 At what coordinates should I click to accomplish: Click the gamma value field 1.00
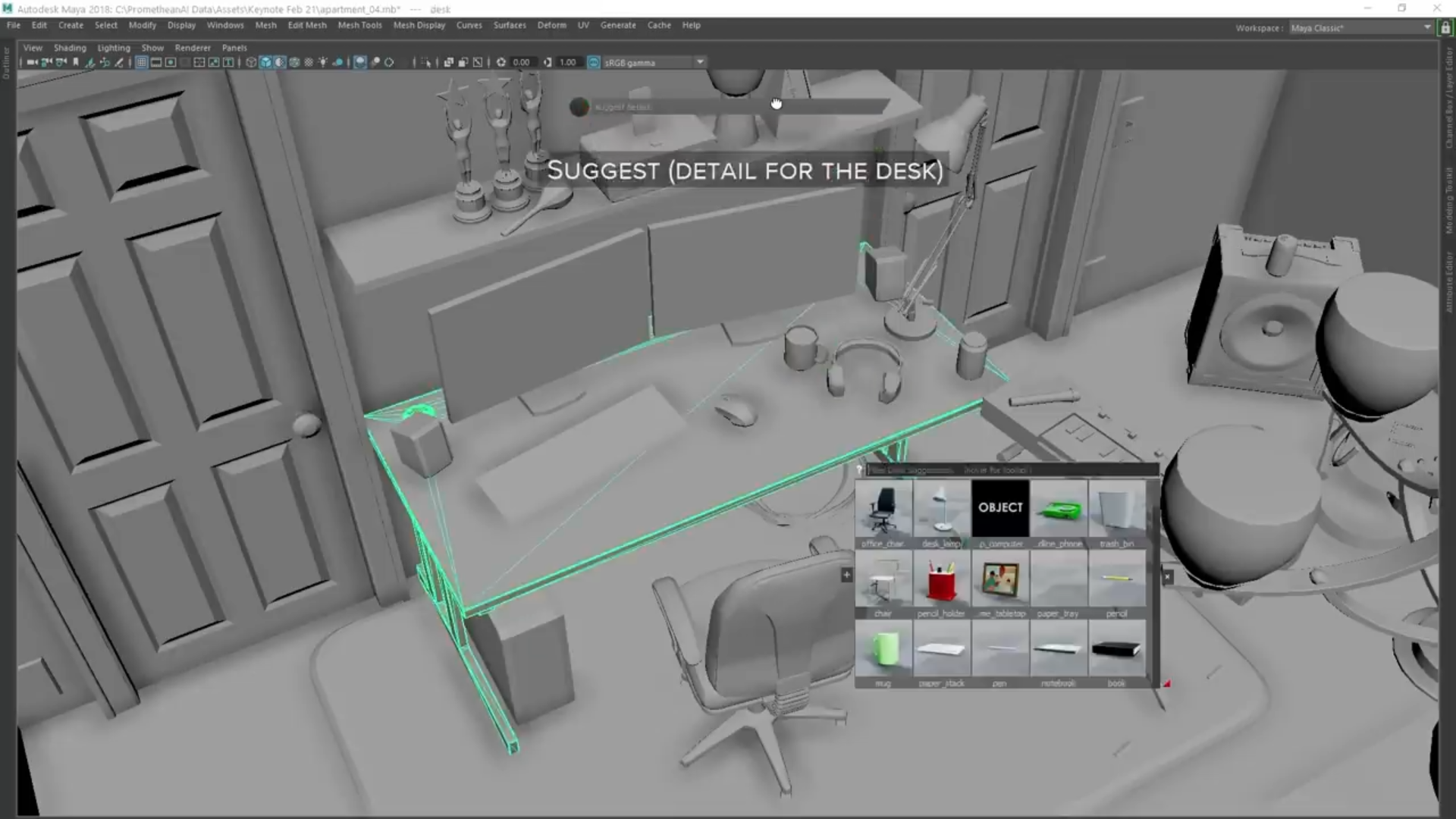point(568,62)
